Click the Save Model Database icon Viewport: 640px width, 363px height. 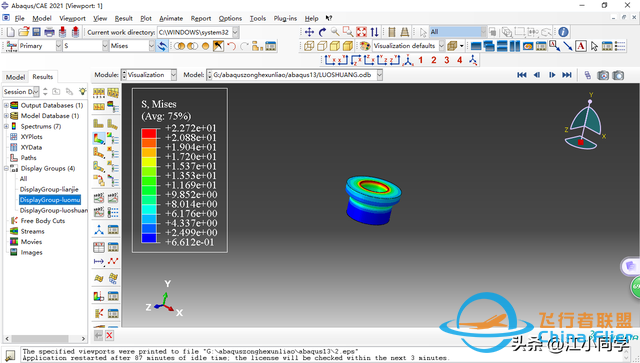click(36, 32)
